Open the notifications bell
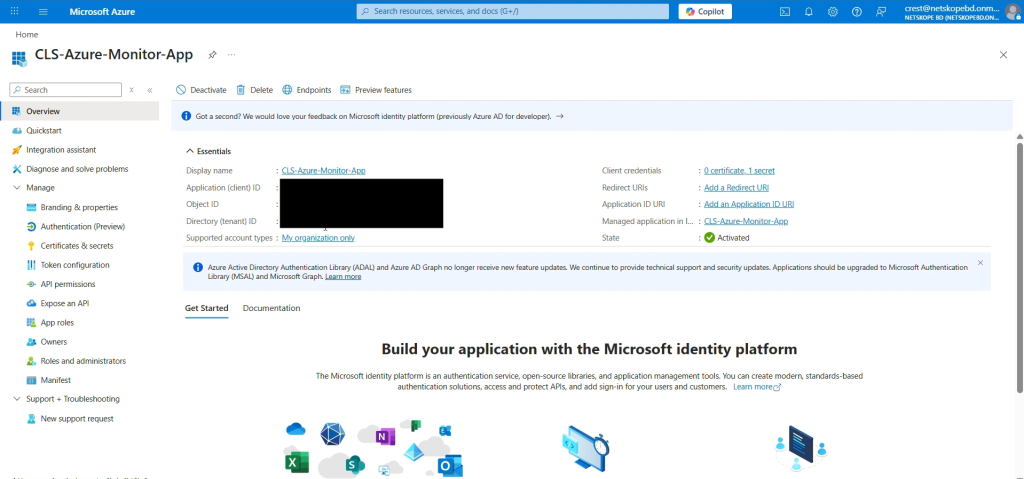The height and width of the screenshot is (479, 1024). (x=808, y=12)
